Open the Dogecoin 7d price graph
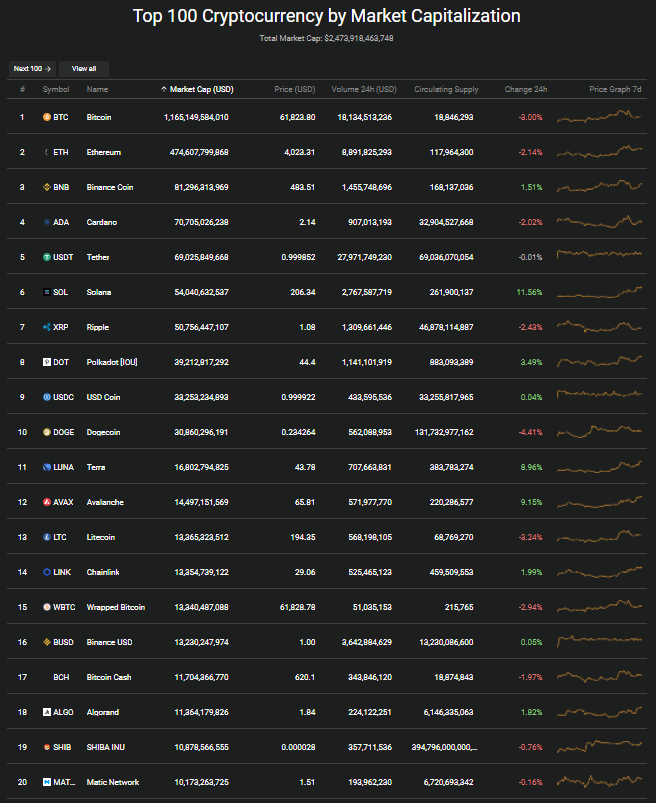Viewport: 656px width, 803px height. (599, 431)
